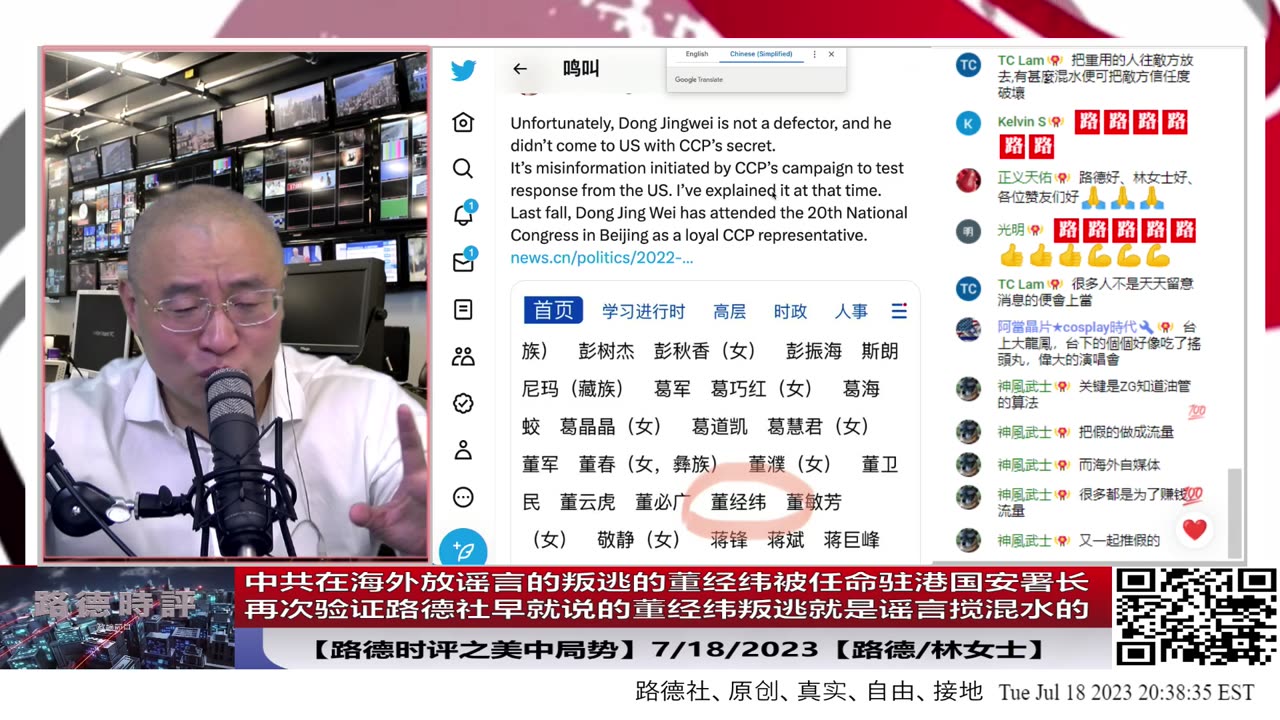Open the news.cn/politics/2022 link

[602, 257]
